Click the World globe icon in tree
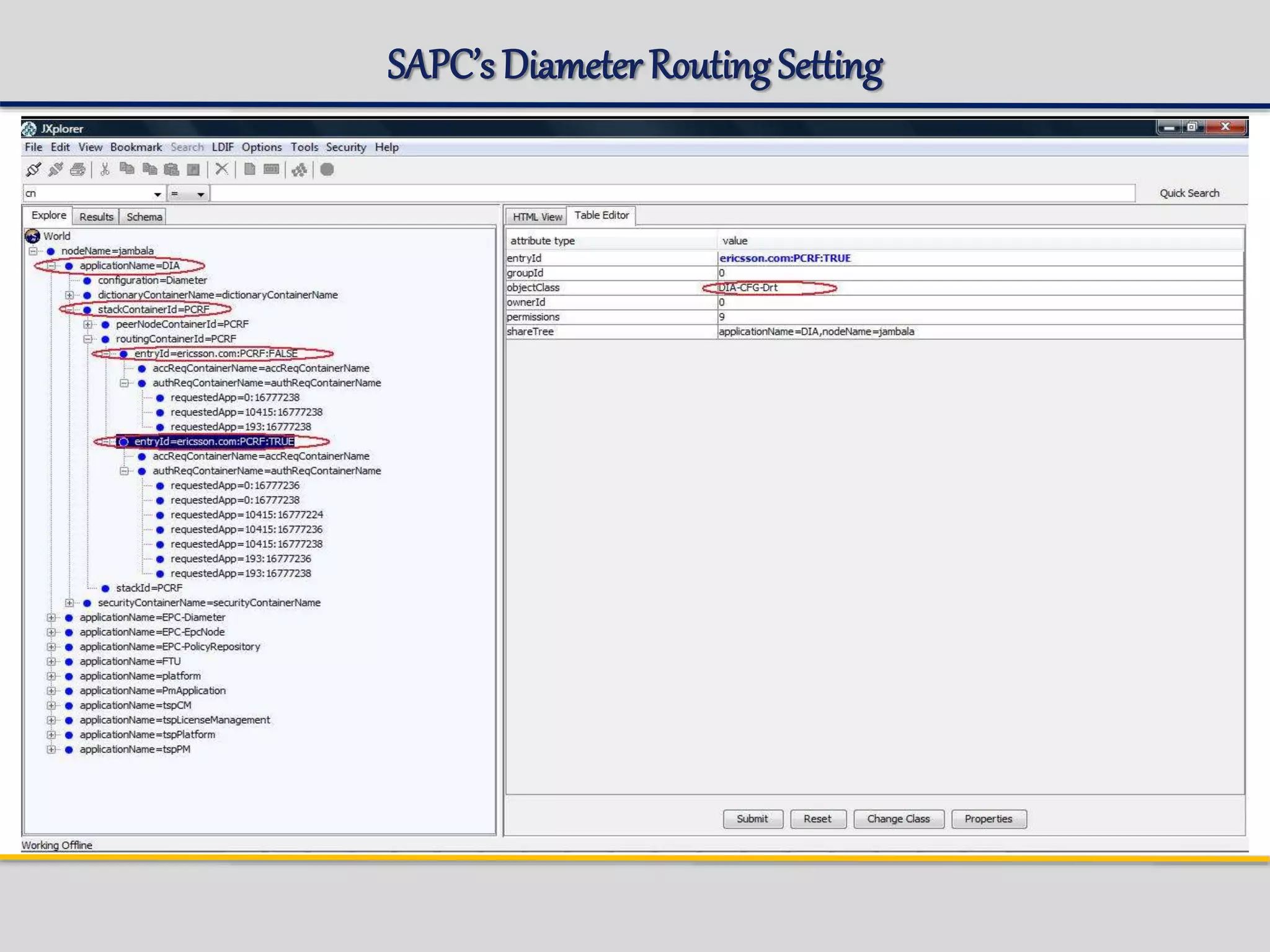 [32, 236]
